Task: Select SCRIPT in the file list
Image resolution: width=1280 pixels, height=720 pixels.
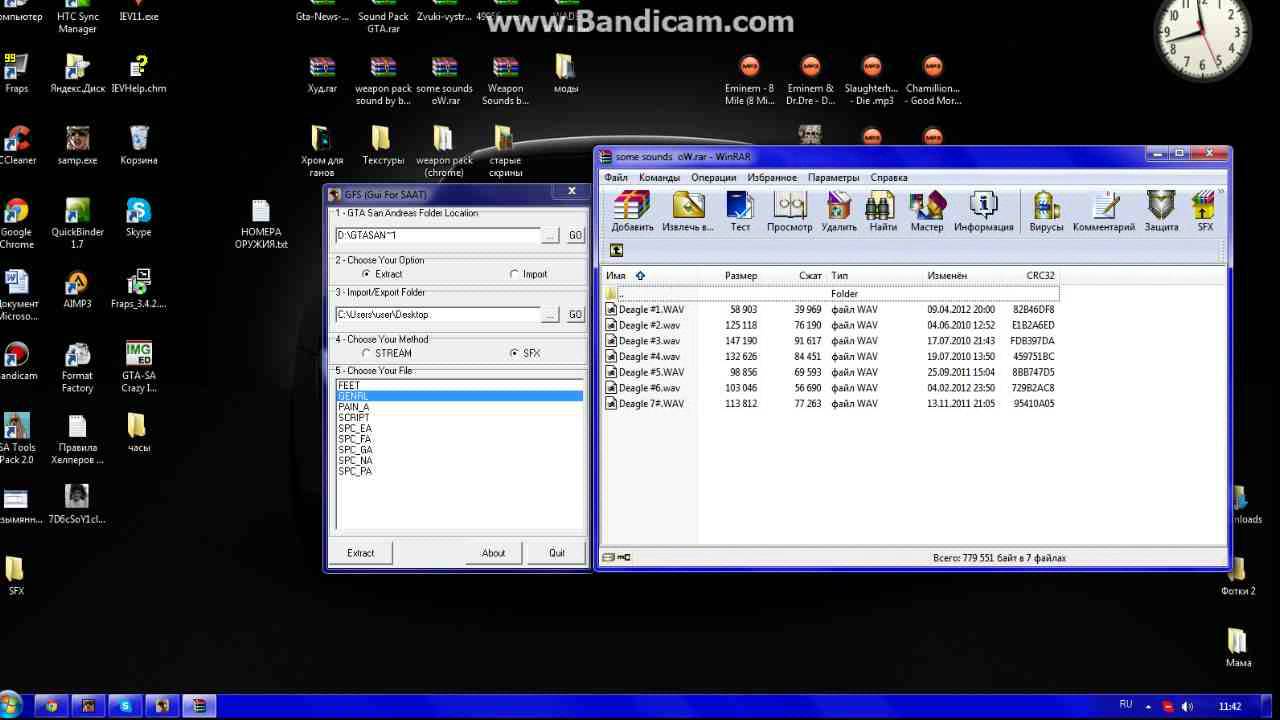Action: pyautogui.click(x=459, y=418)
